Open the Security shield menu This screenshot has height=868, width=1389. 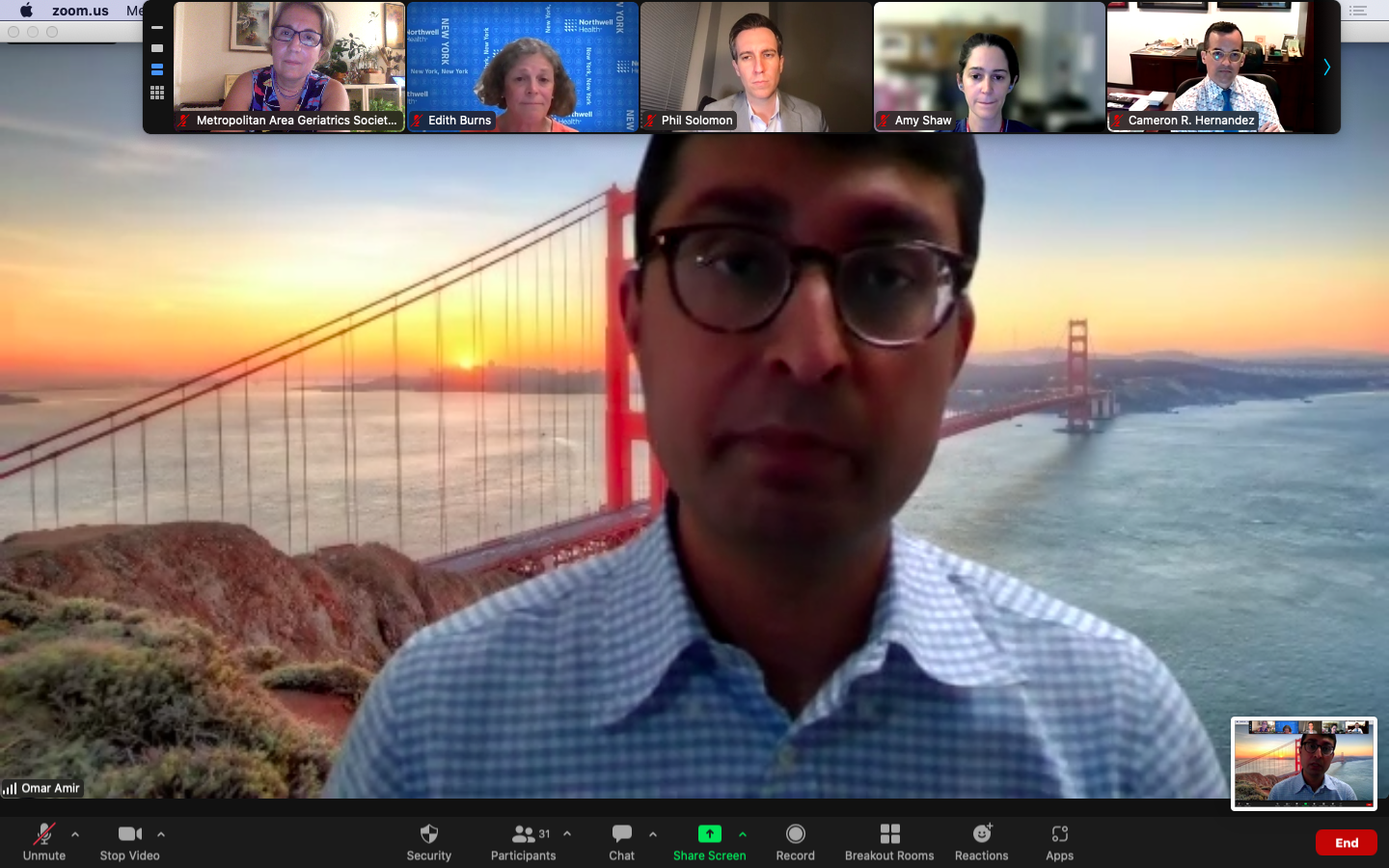tap(429, 842)
